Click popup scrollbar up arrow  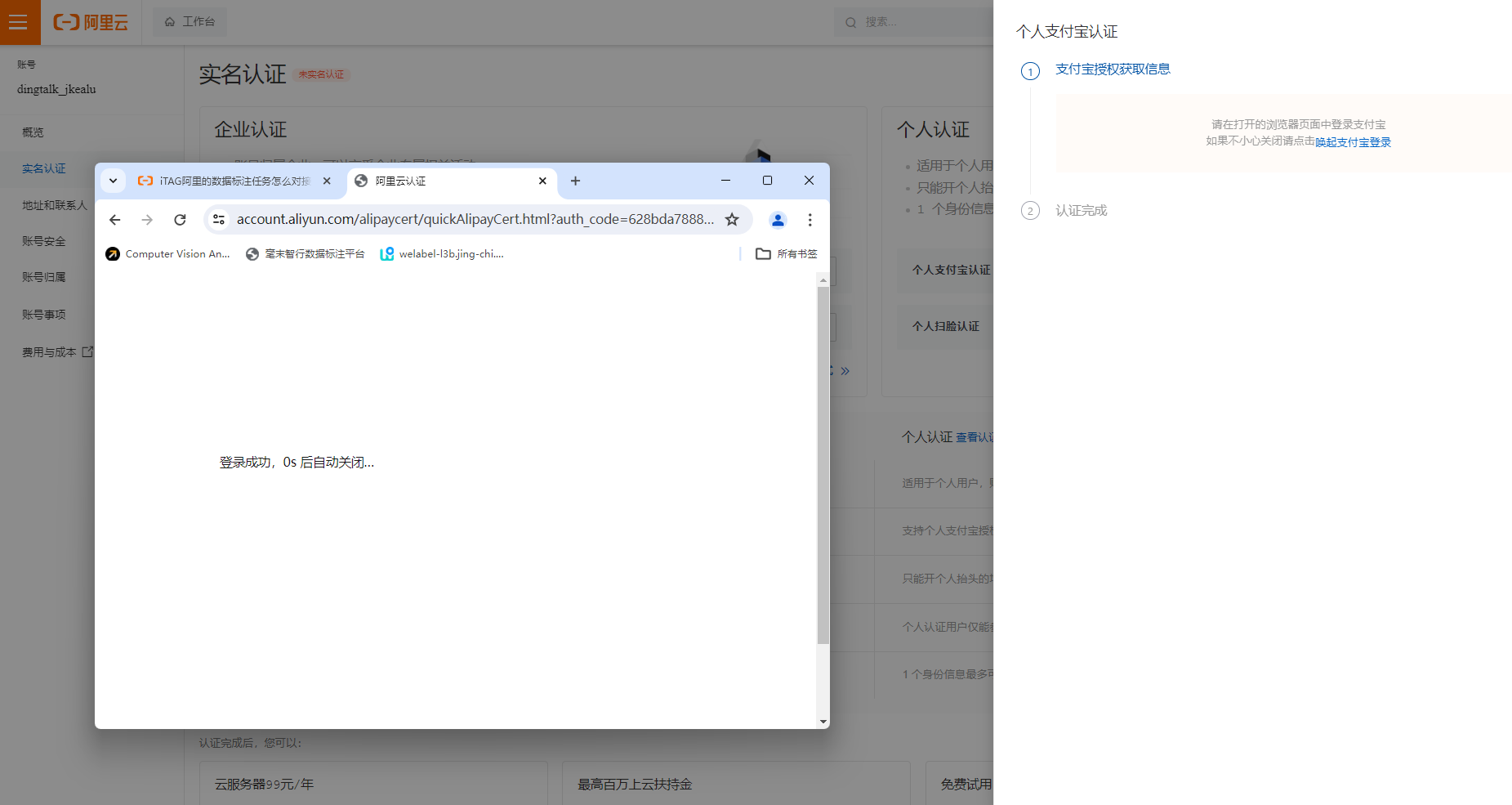pos(823,280)
